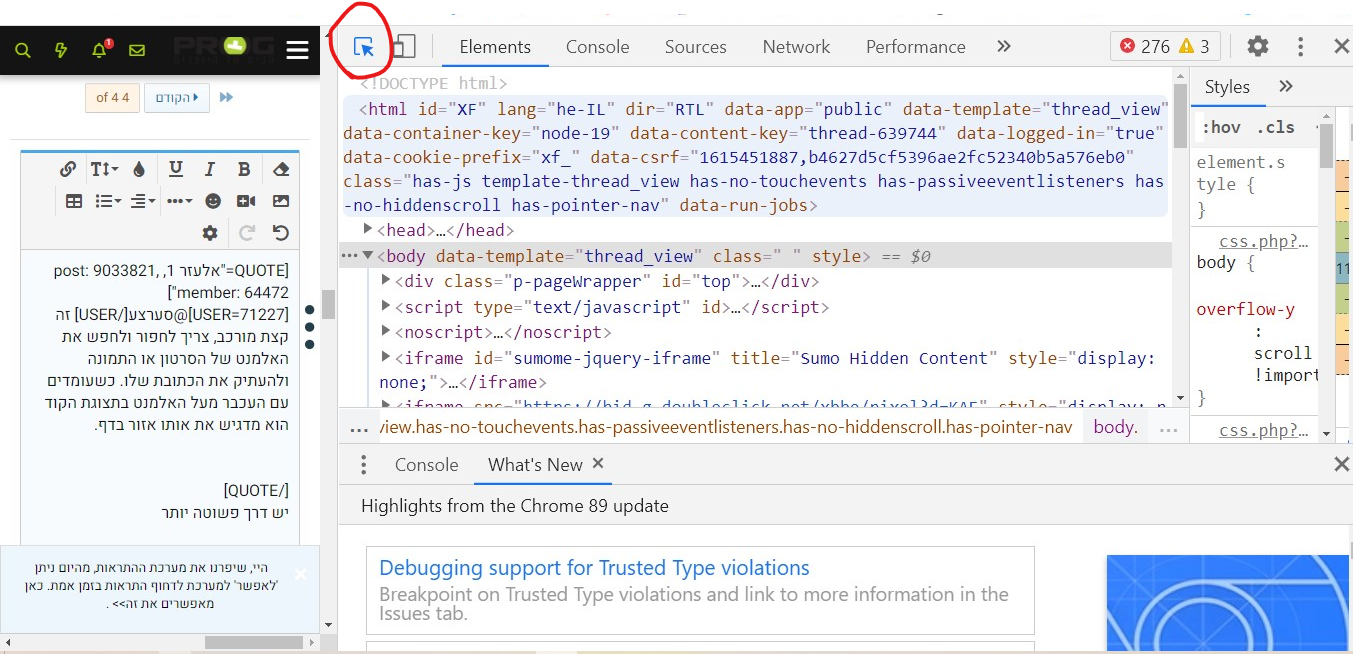Expand the sumome-jquery-iframe node

(387, 356)
